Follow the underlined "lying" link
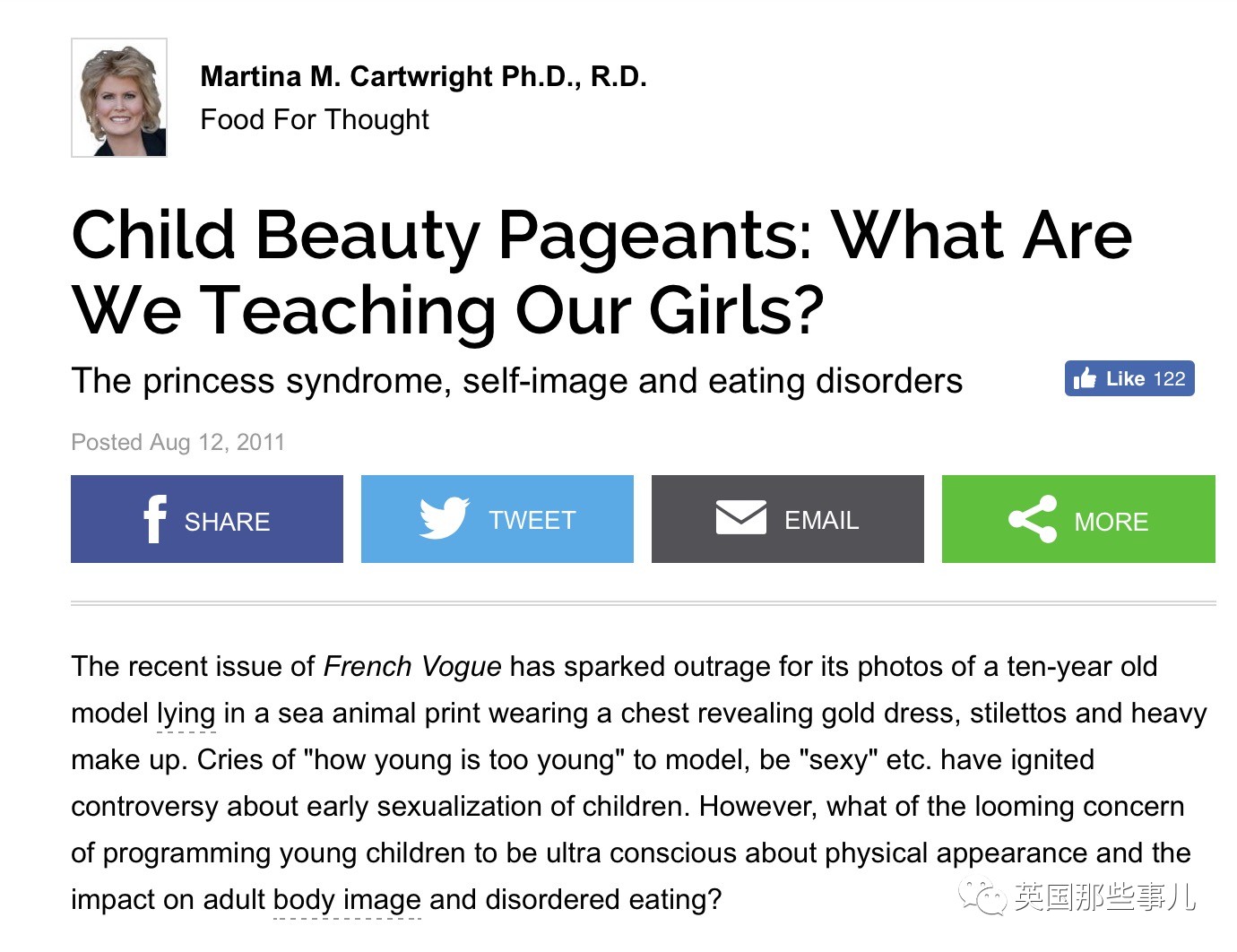The width and height of the screenshot is (1237, 952). point(186,714)
